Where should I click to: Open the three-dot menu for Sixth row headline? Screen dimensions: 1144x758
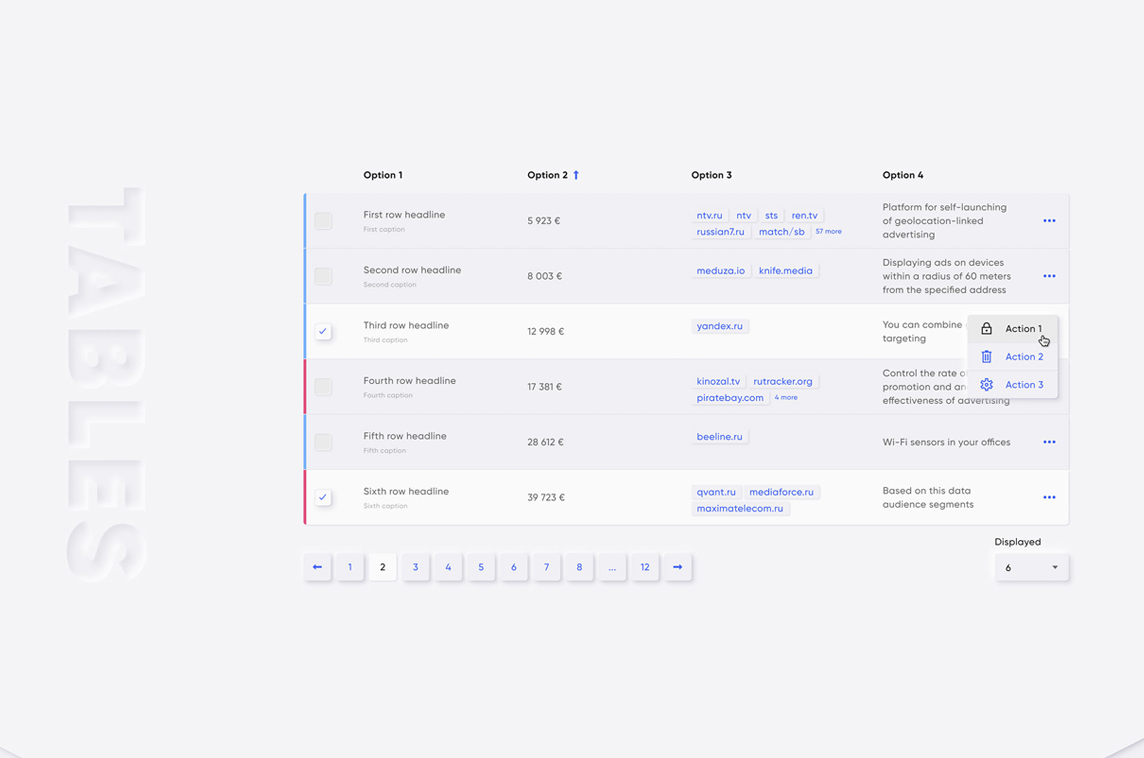tap(1049, 498)
